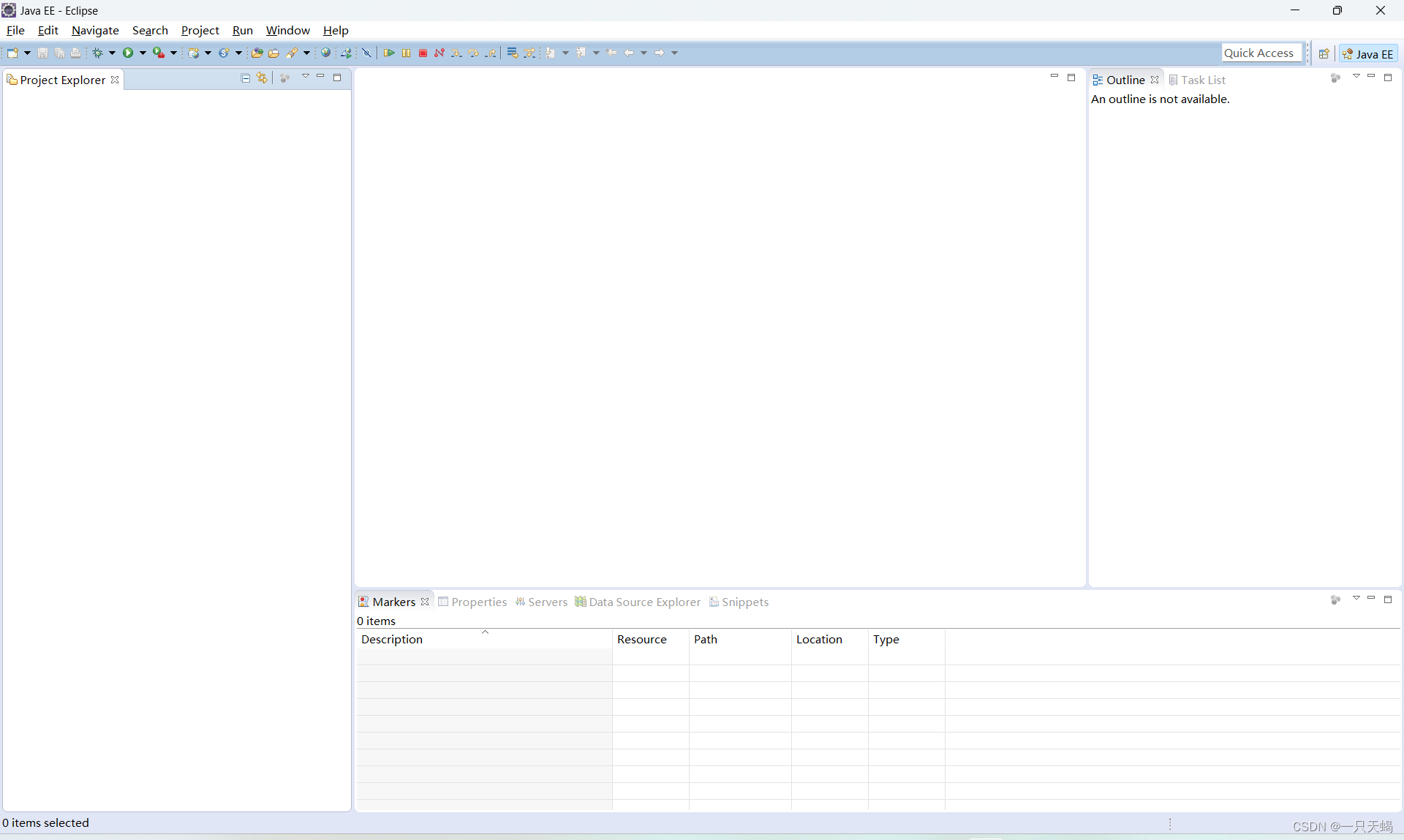Click the New wizard toolbar icon

12,53
